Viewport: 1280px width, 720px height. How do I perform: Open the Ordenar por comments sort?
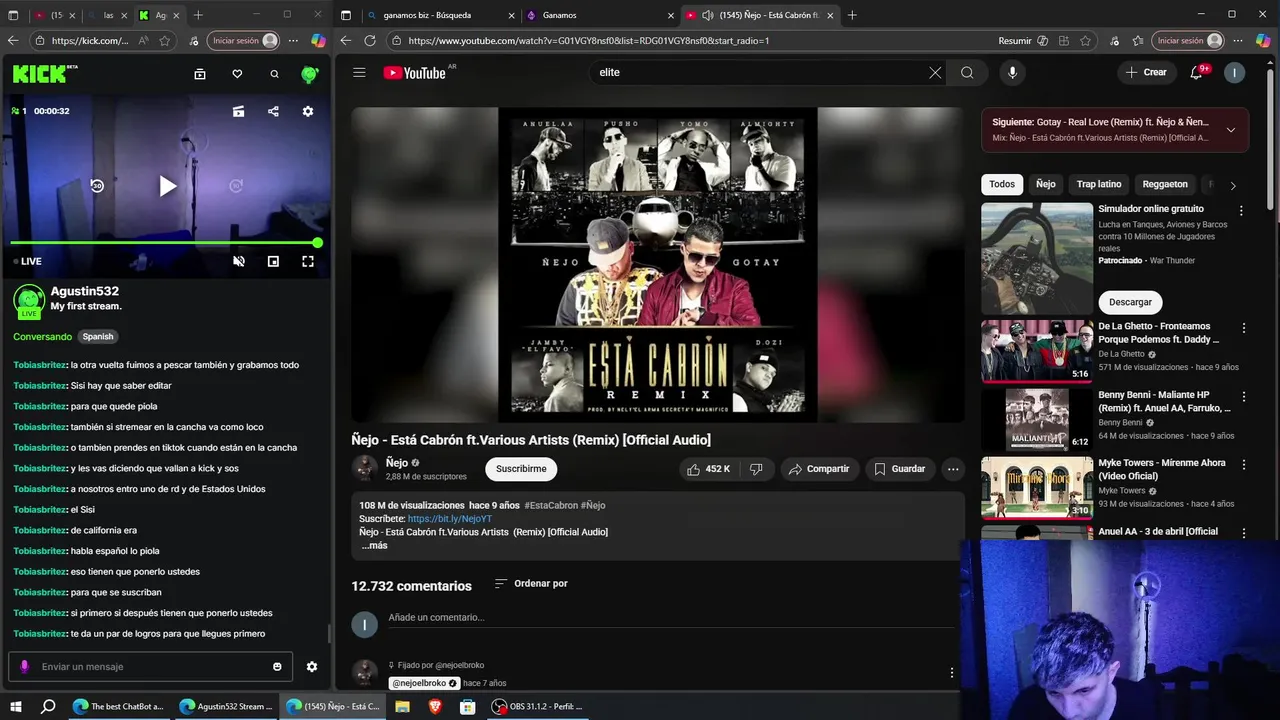click(x=531, y=584)
